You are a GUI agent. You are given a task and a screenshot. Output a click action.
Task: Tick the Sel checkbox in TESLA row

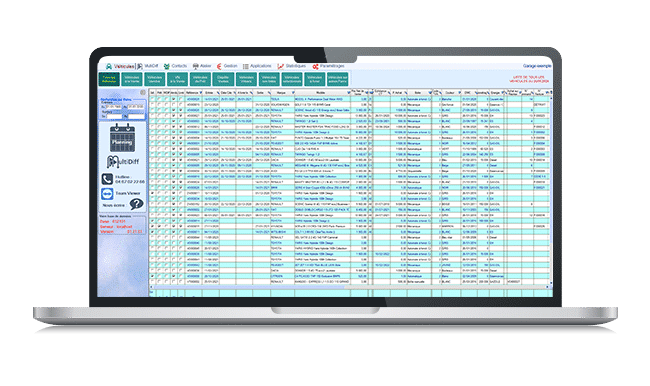pyautogui.click(x=152, y=100)
